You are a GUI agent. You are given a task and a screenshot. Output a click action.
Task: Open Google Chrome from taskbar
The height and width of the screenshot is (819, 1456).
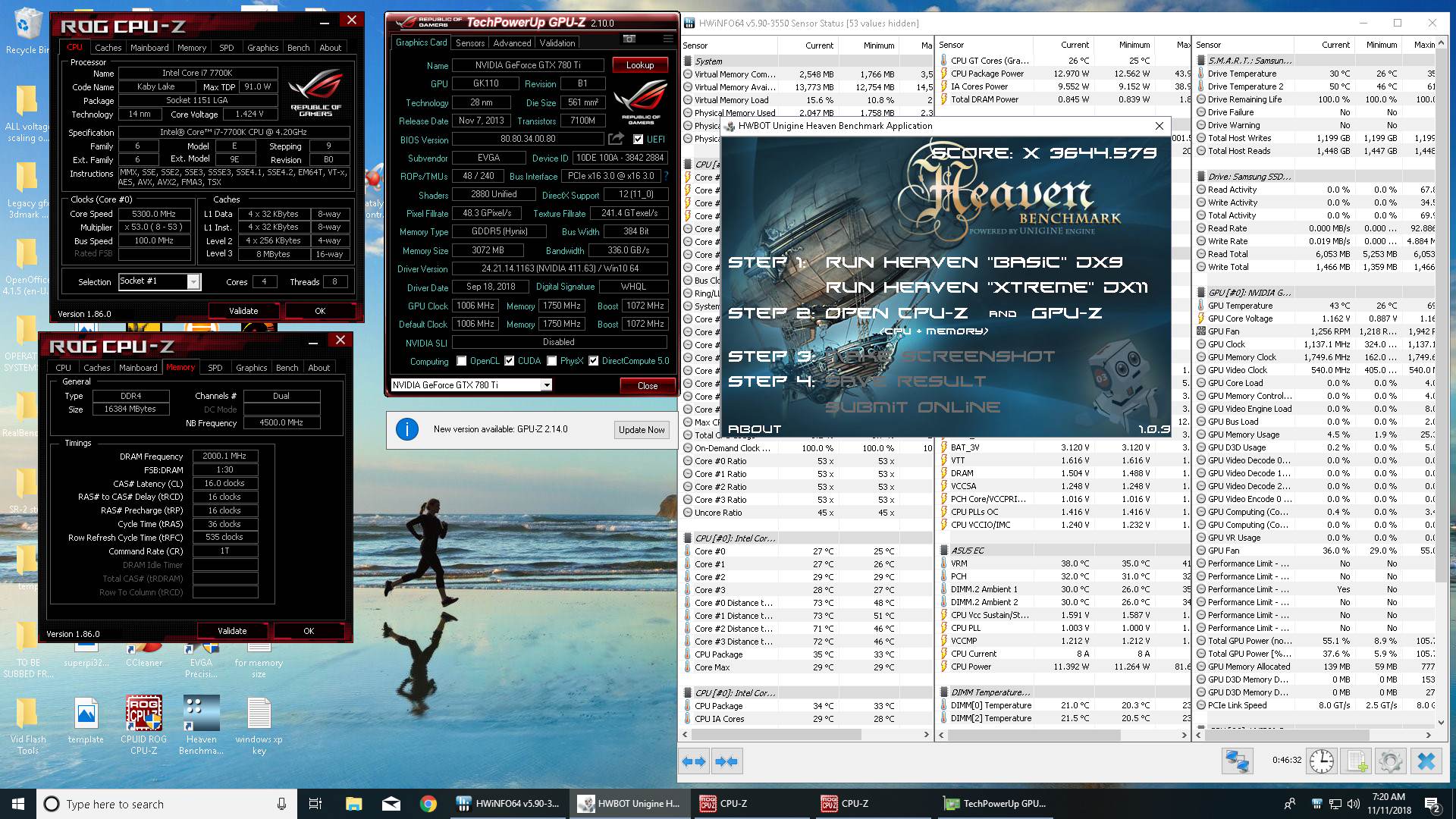coord(428,804)
